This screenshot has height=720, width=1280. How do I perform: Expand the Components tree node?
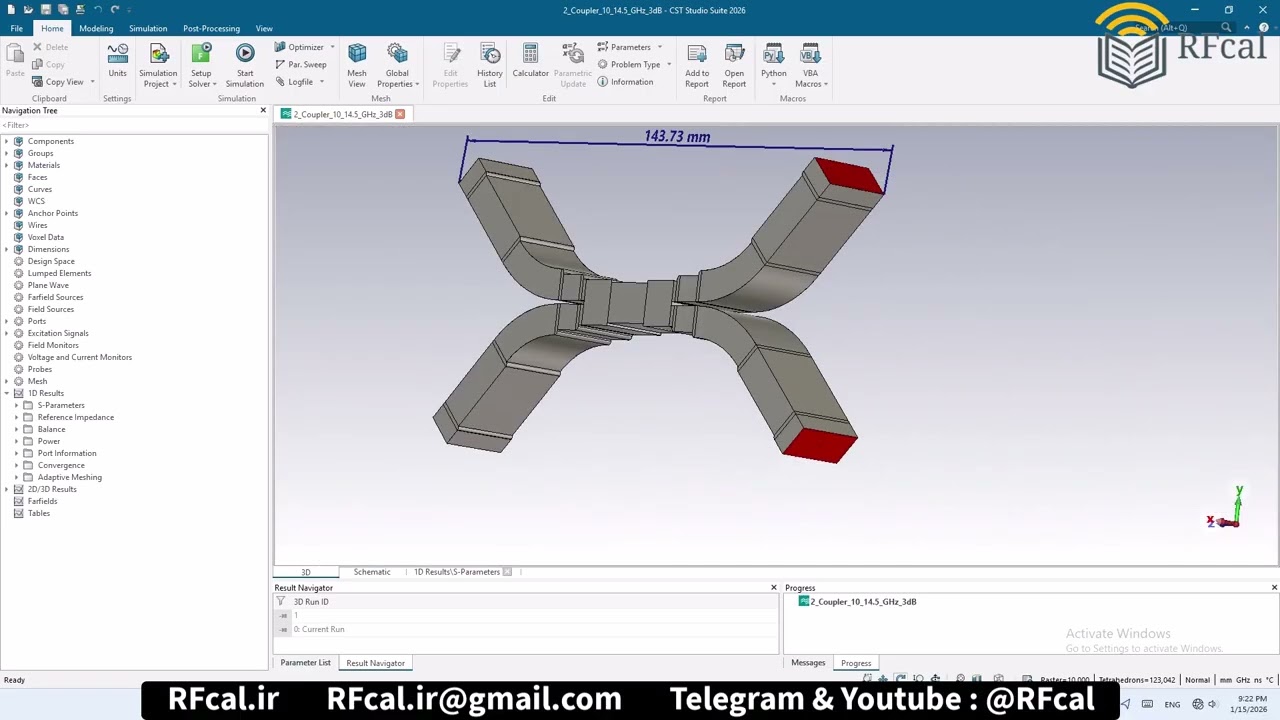[7, 141]
